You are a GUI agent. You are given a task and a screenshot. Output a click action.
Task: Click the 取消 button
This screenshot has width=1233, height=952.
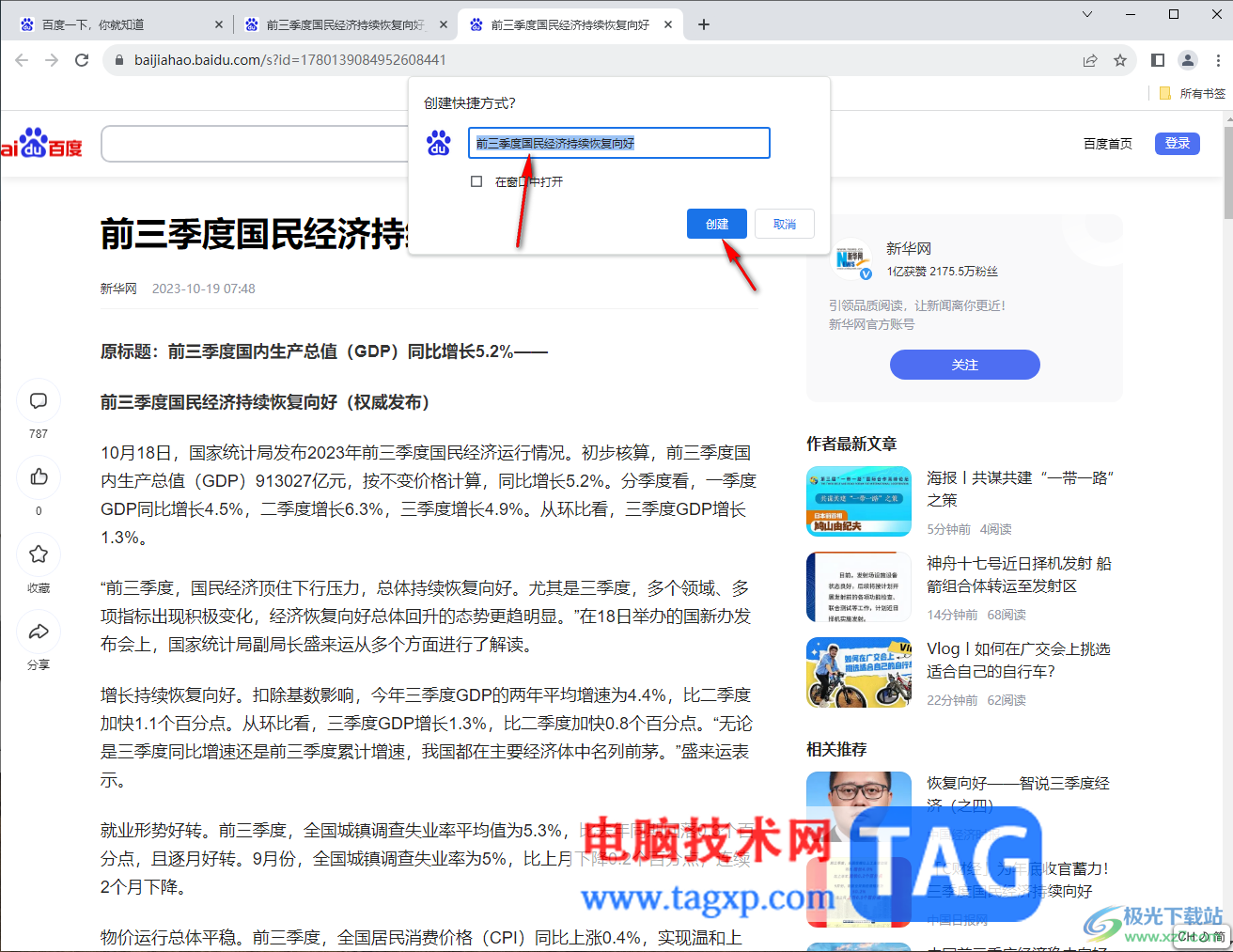785,224
